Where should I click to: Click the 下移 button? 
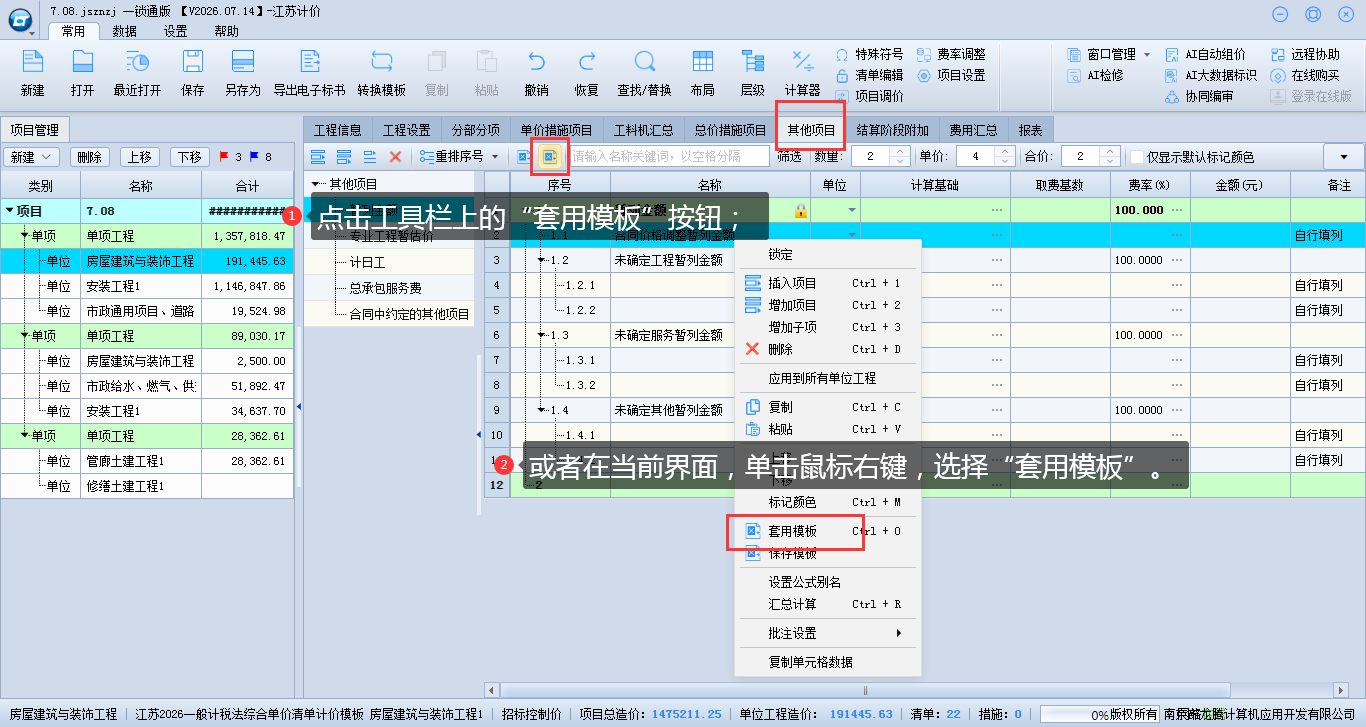pyautogui.click(x=190, y=157)
